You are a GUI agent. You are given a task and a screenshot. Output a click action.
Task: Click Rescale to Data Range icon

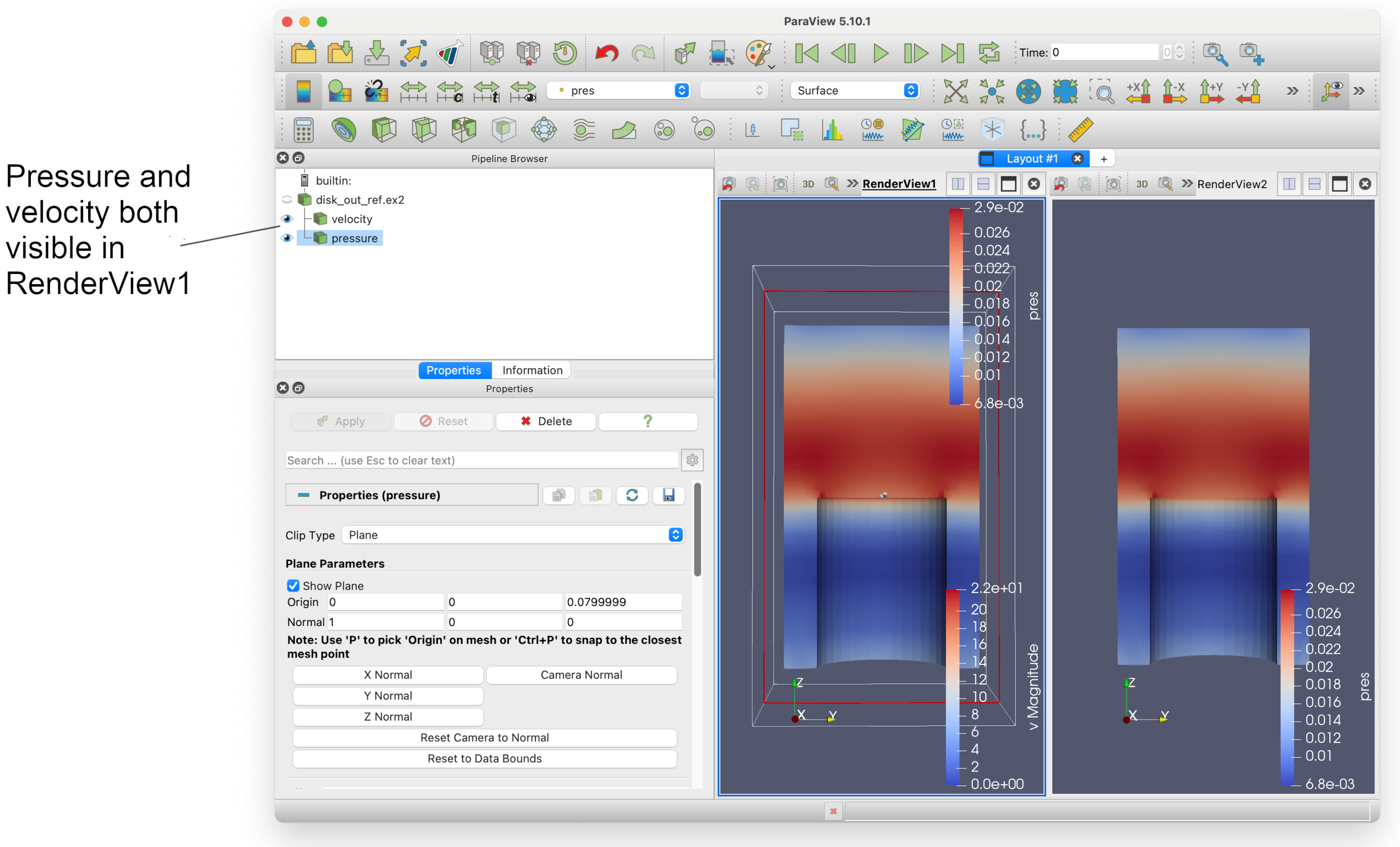(x=413, y=91)
